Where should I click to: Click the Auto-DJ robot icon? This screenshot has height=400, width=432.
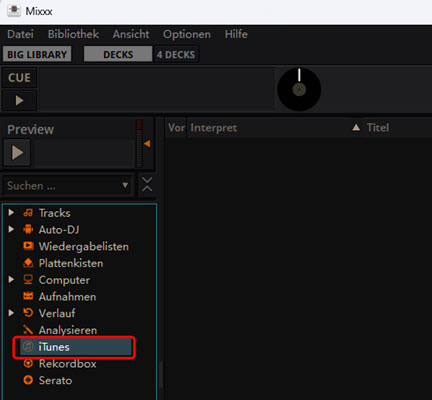(x=28, y=229)
